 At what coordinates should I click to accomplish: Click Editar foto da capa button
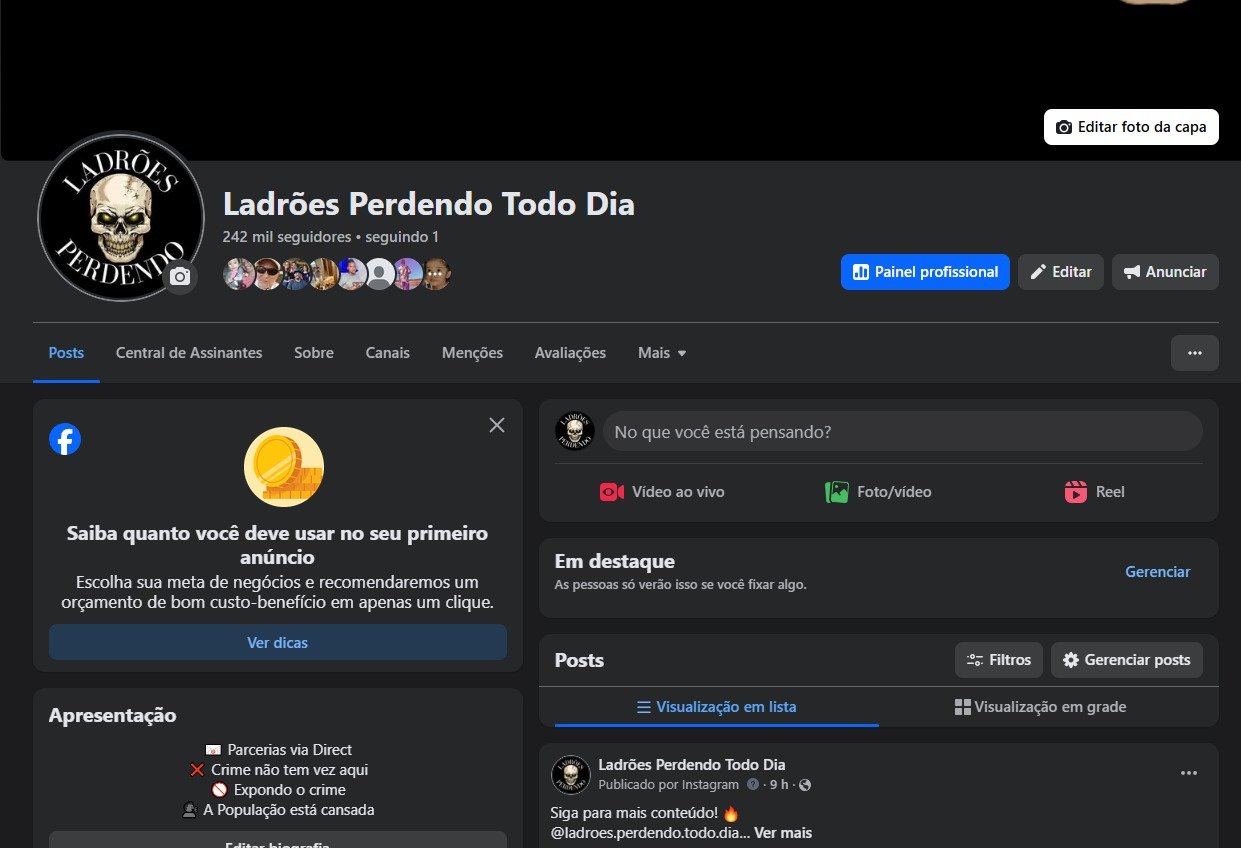click(1131, 127)
